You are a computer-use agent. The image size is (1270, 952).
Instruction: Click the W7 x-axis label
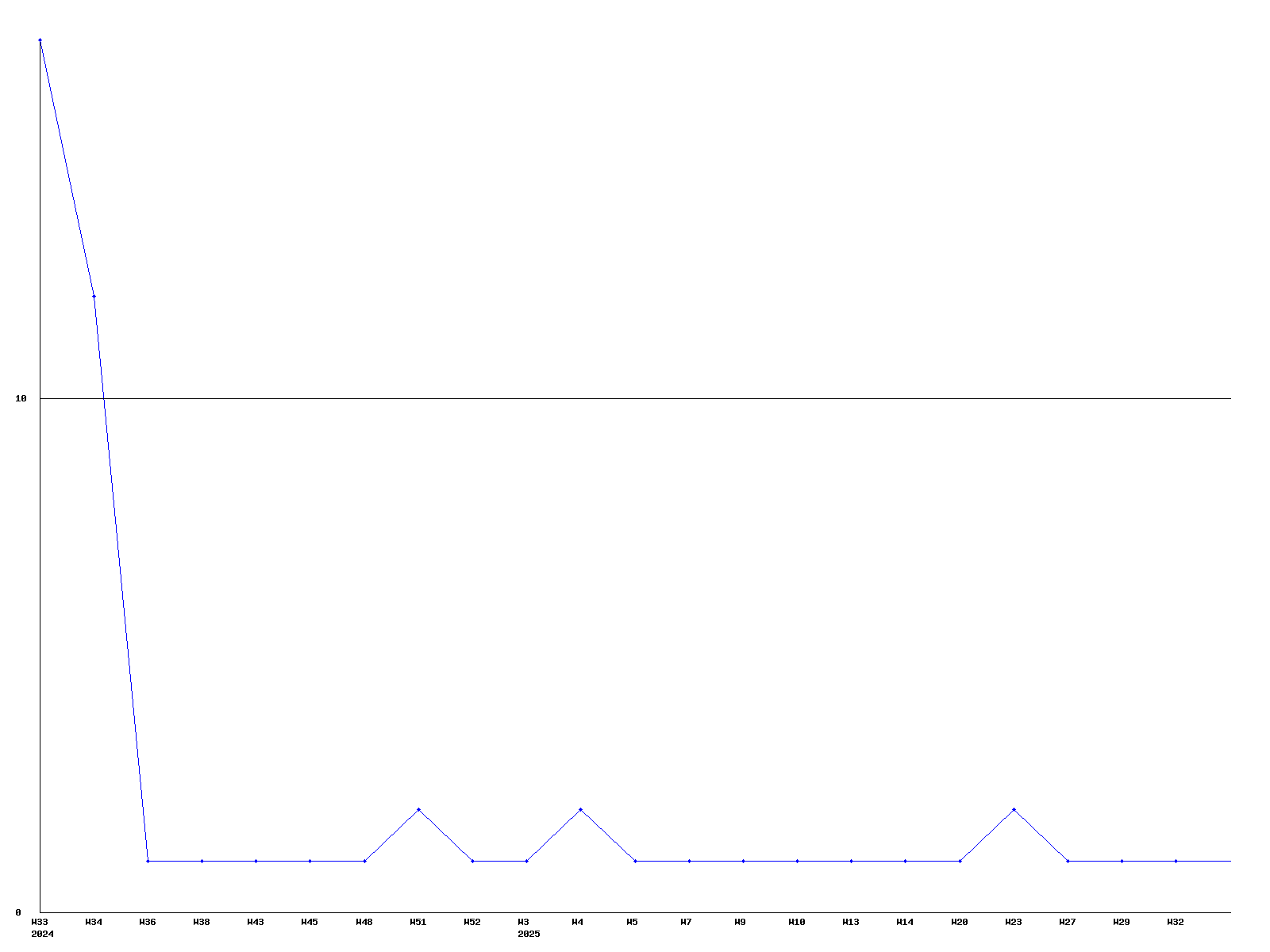tap(686, 922)
